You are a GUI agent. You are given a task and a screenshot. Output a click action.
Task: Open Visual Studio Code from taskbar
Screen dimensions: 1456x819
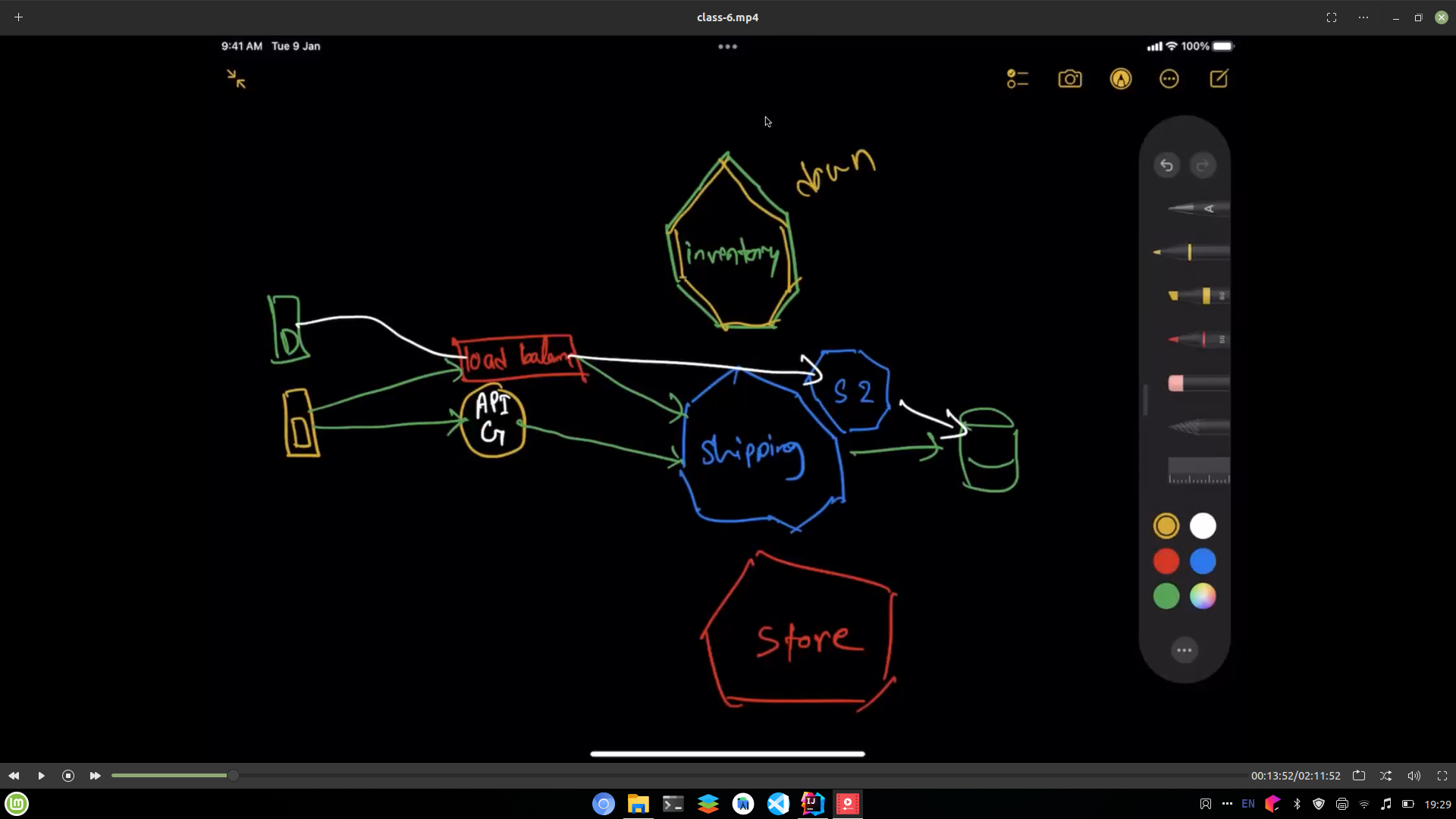click(x=778, y=804)
